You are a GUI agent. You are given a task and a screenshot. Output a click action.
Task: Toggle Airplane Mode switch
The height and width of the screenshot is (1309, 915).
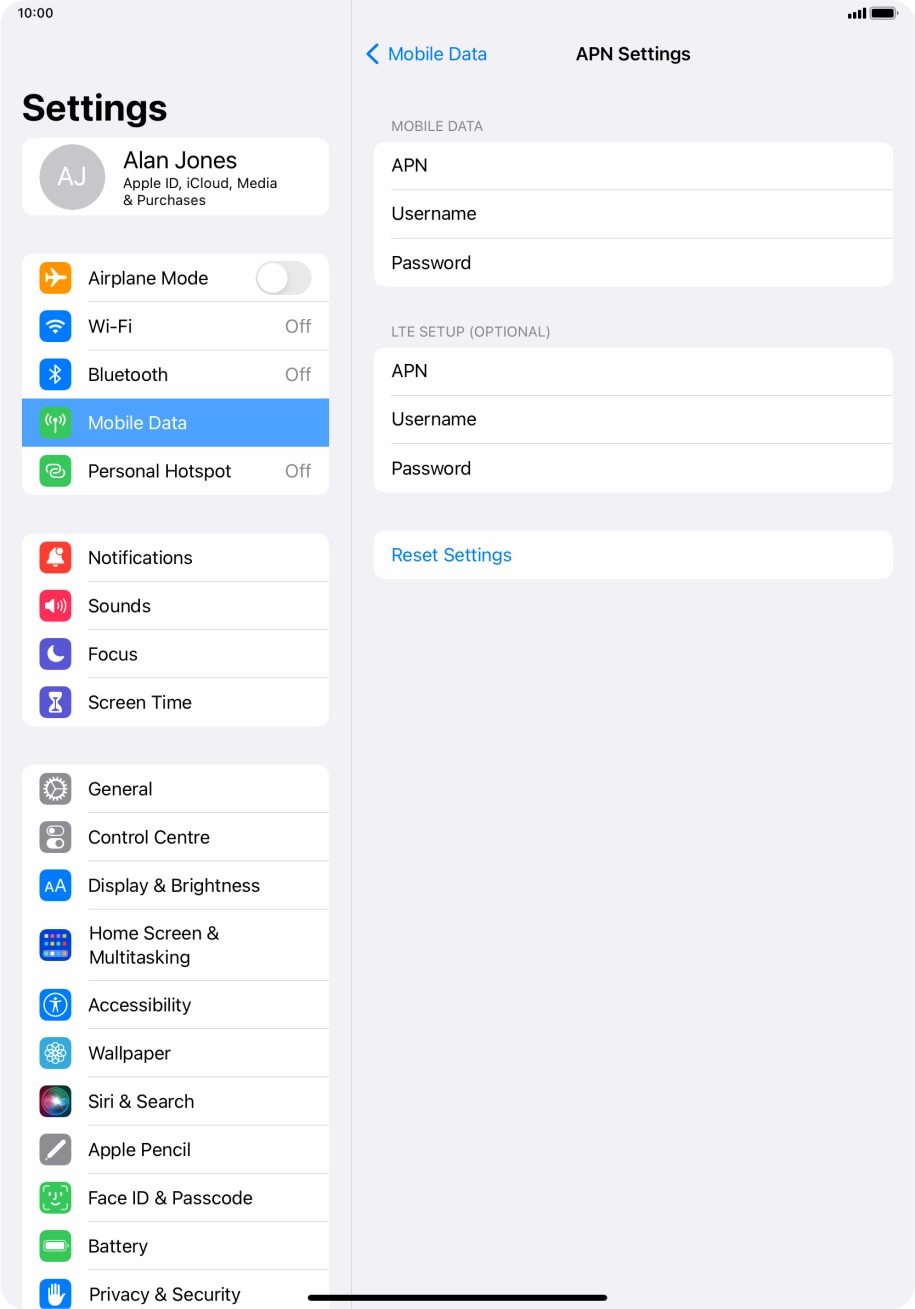(284, 278)
